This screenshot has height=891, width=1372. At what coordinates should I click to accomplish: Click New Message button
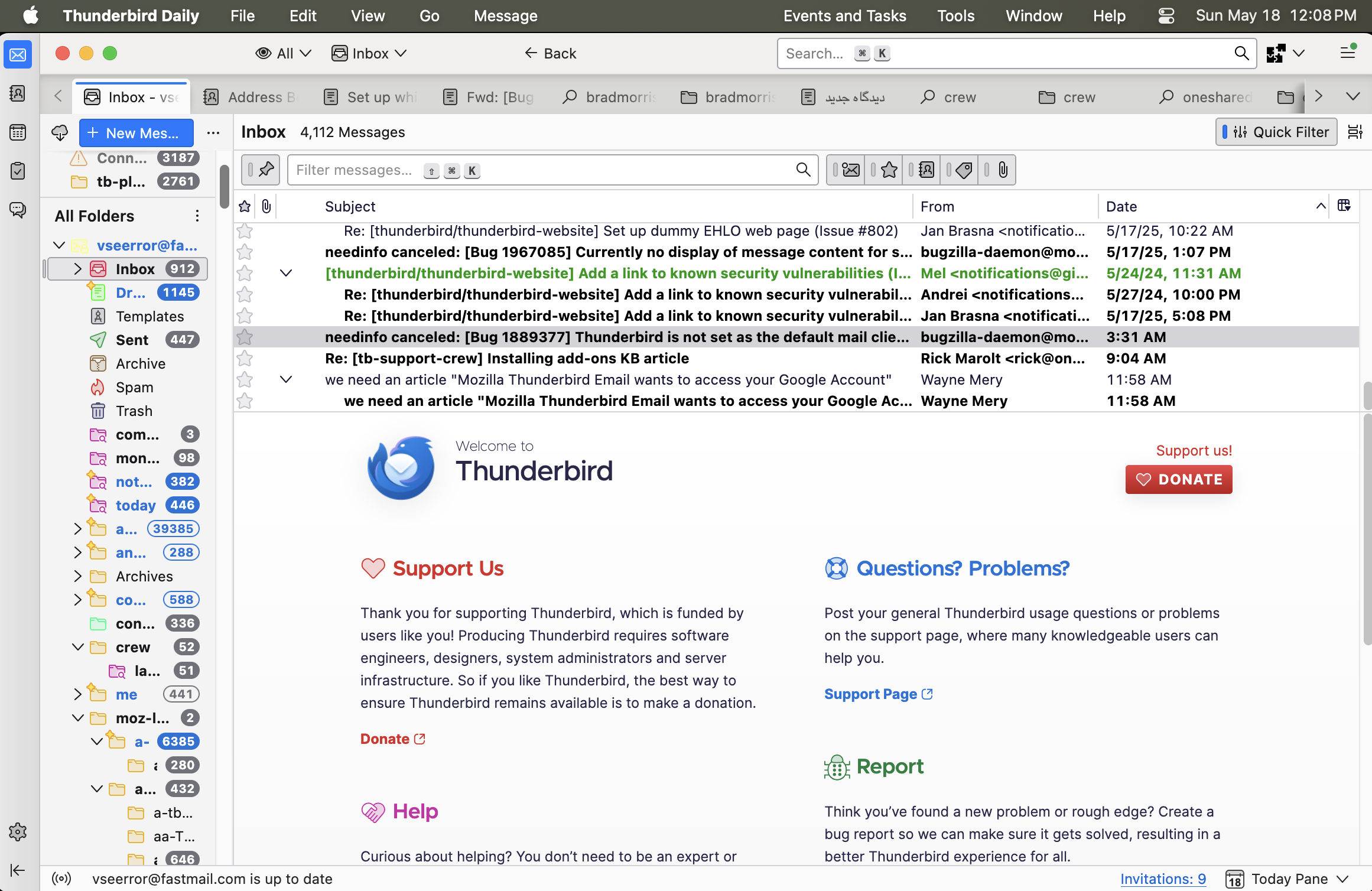136,133
